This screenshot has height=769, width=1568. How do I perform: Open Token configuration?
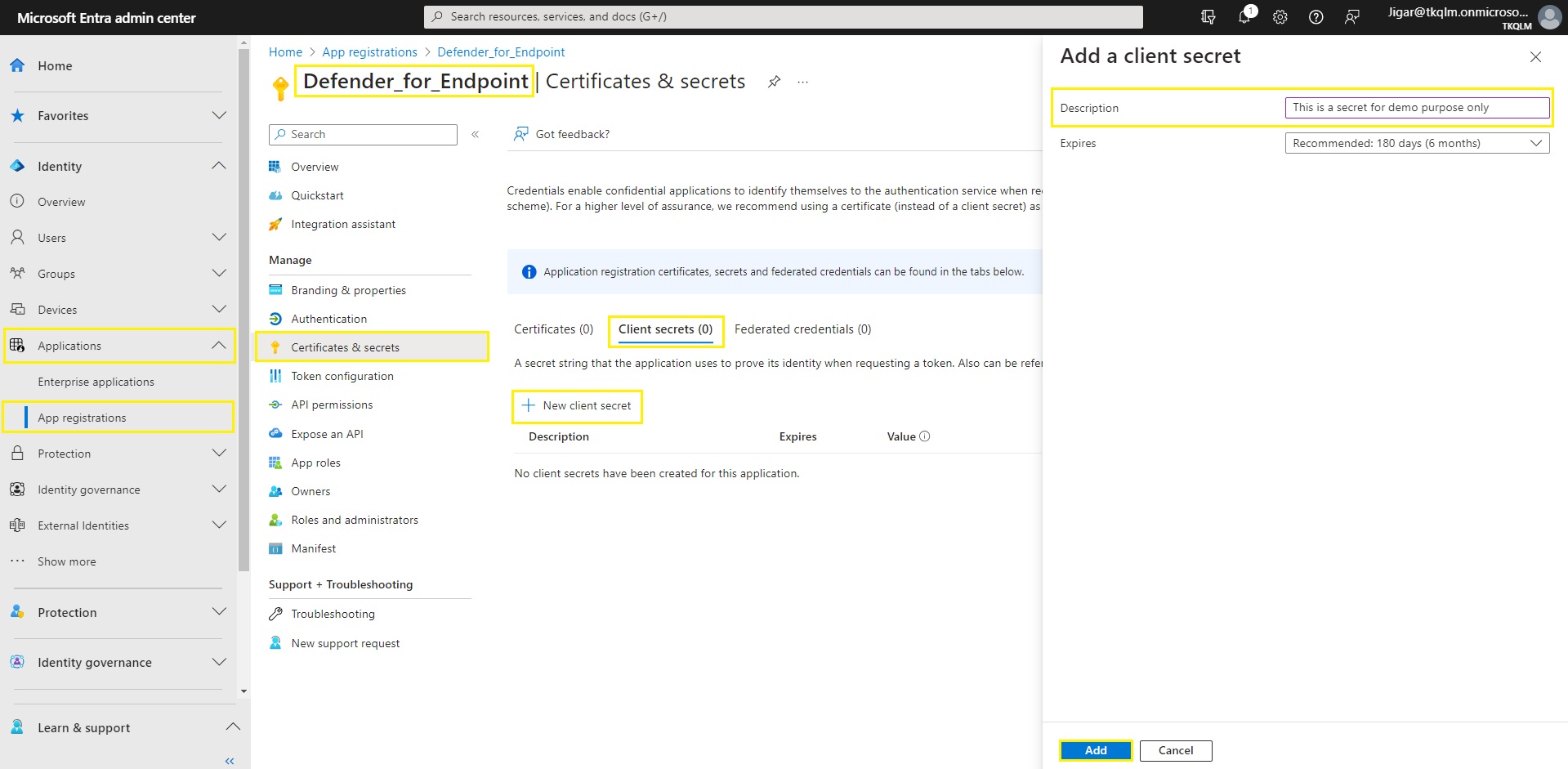tap(342, 376)
